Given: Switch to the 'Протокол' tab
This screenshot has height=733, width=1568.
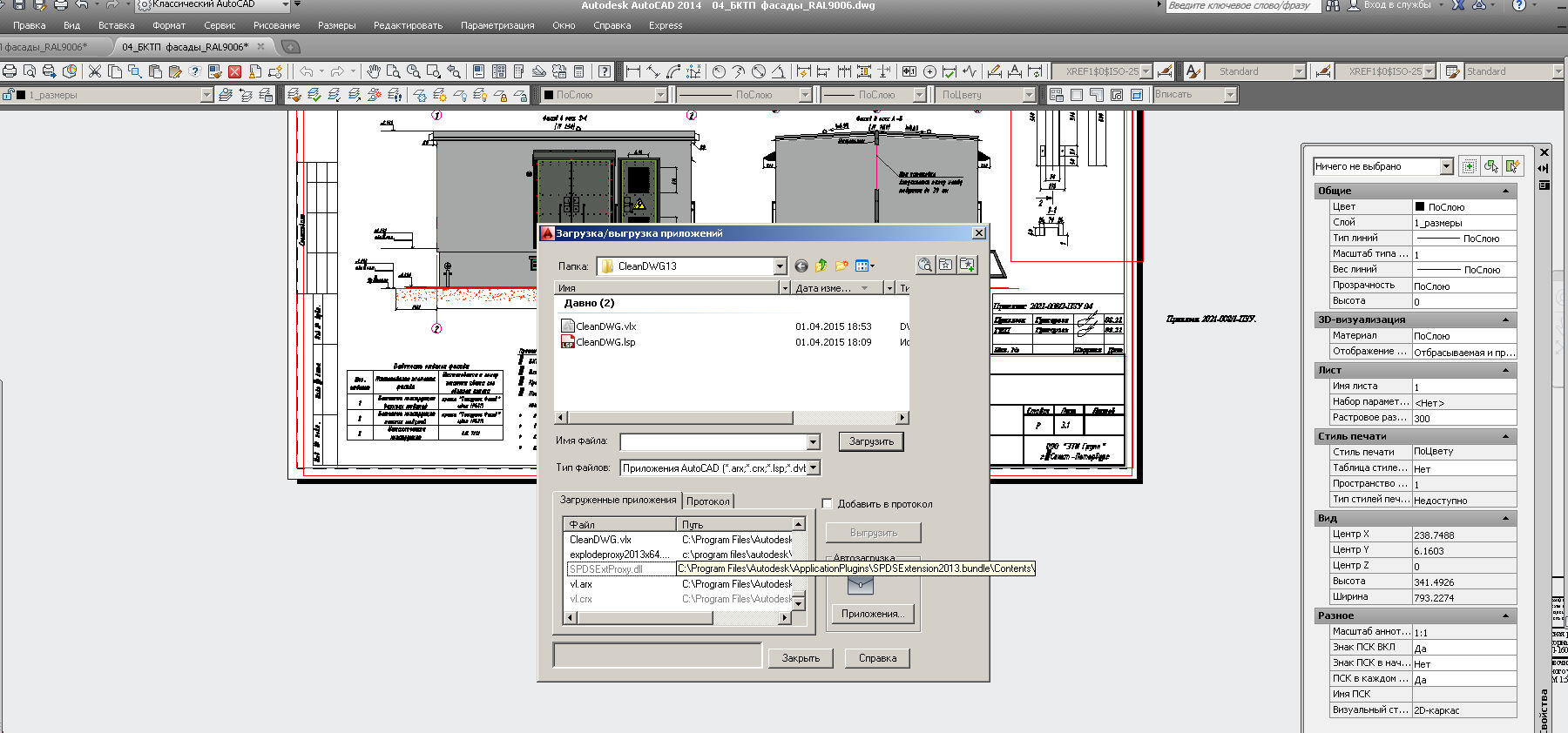Looking at the screenshot, I should 707,501.
